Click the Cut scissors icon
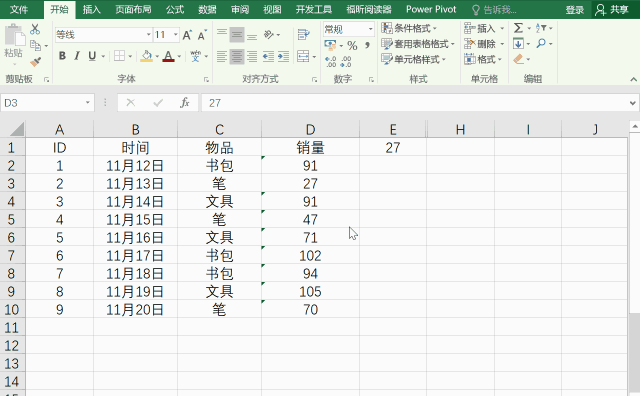This screenshot has width=640, height=396. [35, 29]
